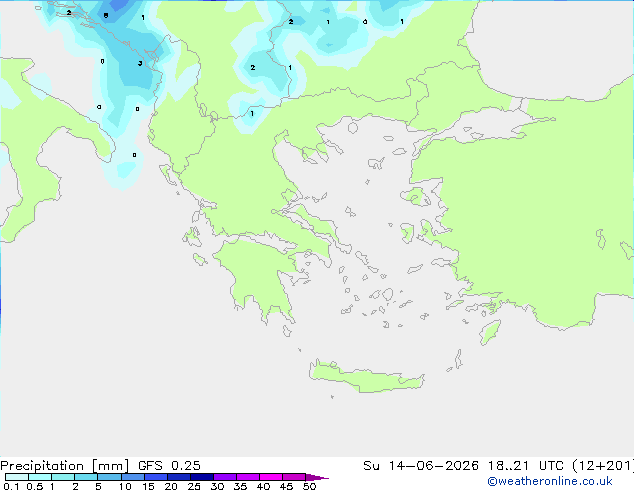The width and height of the screenshot is (634, 490).
Task: Select the legend swatch between 2 and 5
Action: click(x=86, y=477)
